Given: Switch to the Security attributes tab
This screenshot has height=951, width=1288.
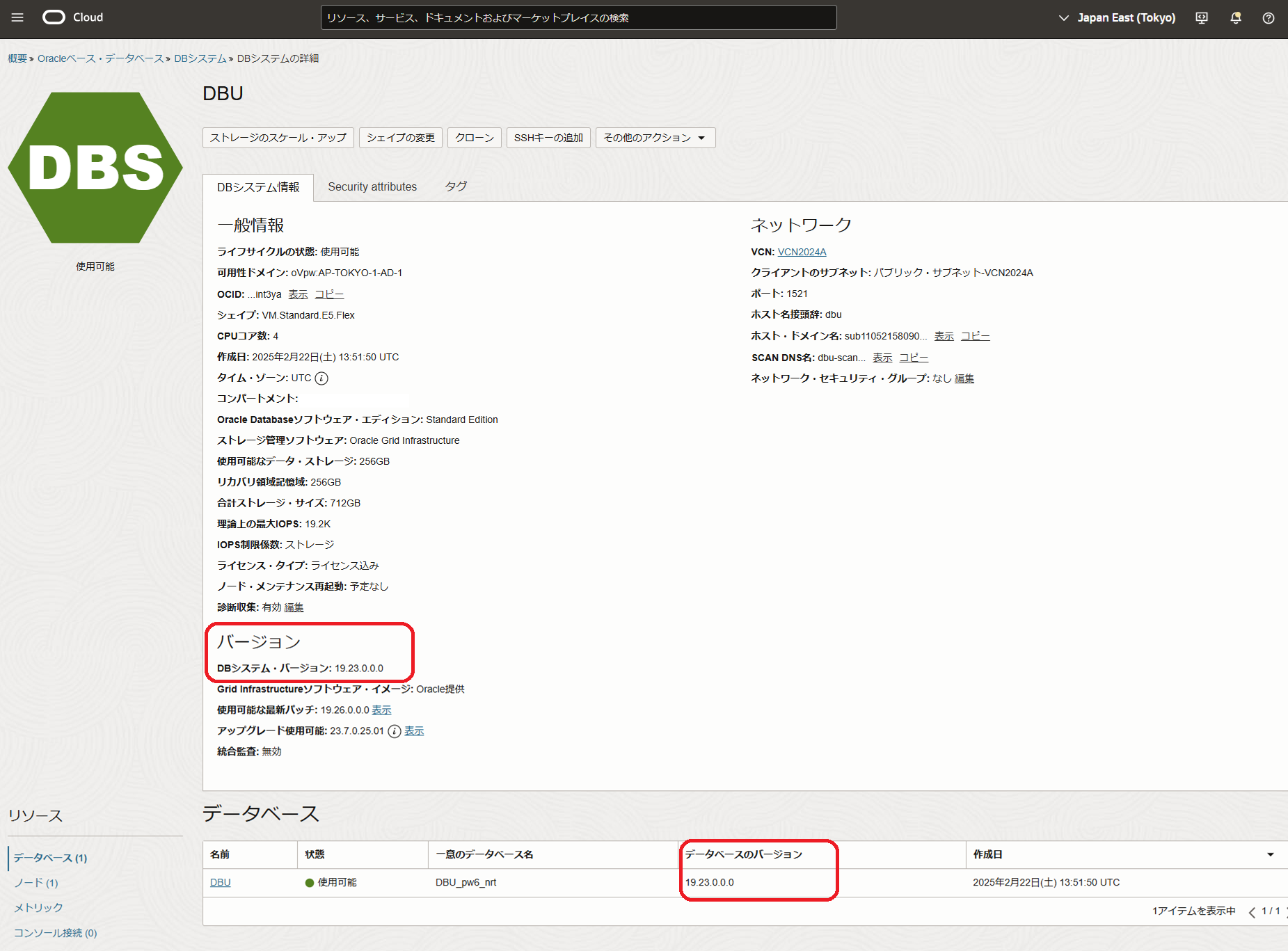Looking at the screenshot, I should (372, 187).
